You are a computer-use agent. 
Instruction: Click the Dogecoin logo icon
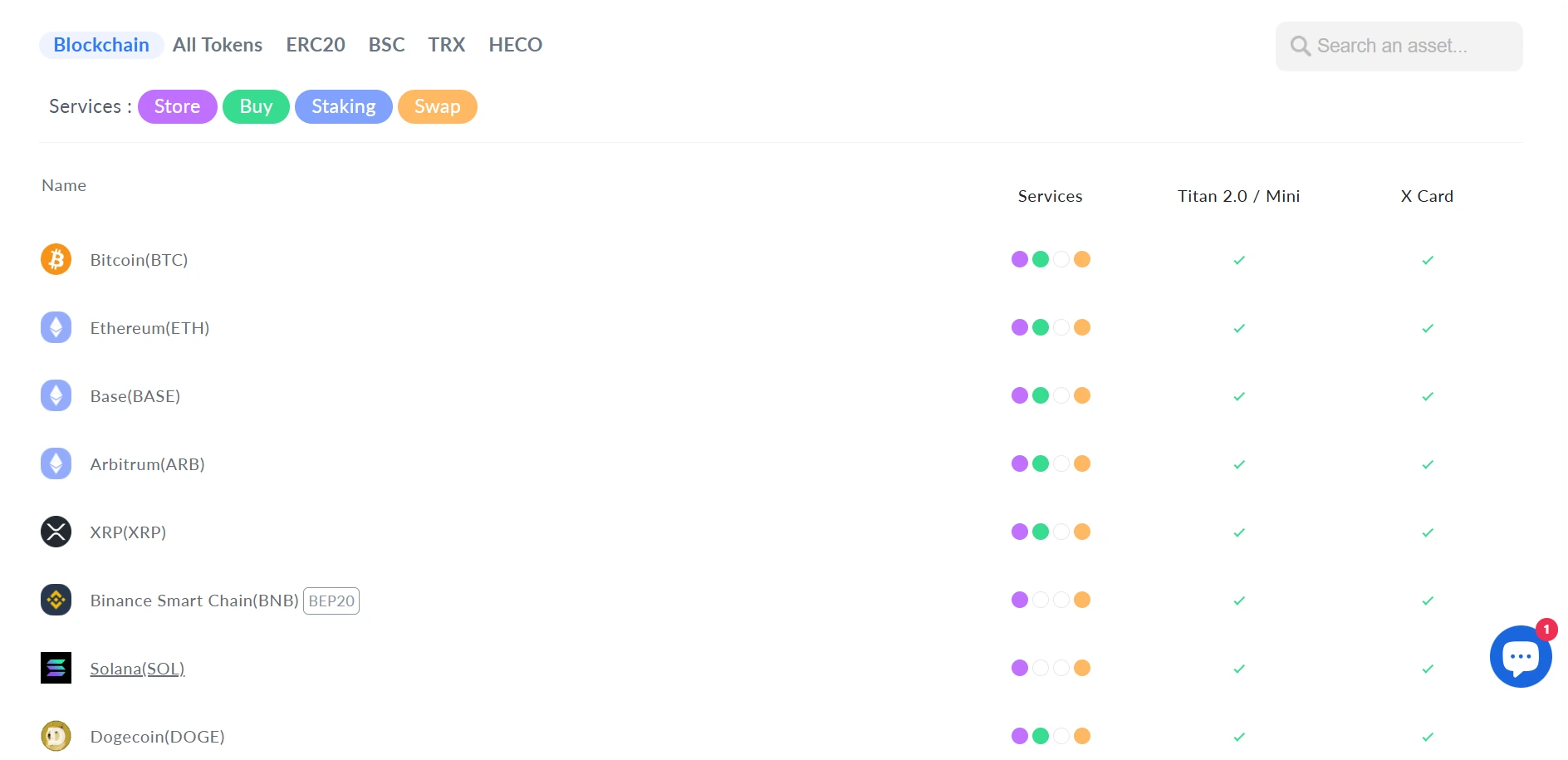coord(56,736)
